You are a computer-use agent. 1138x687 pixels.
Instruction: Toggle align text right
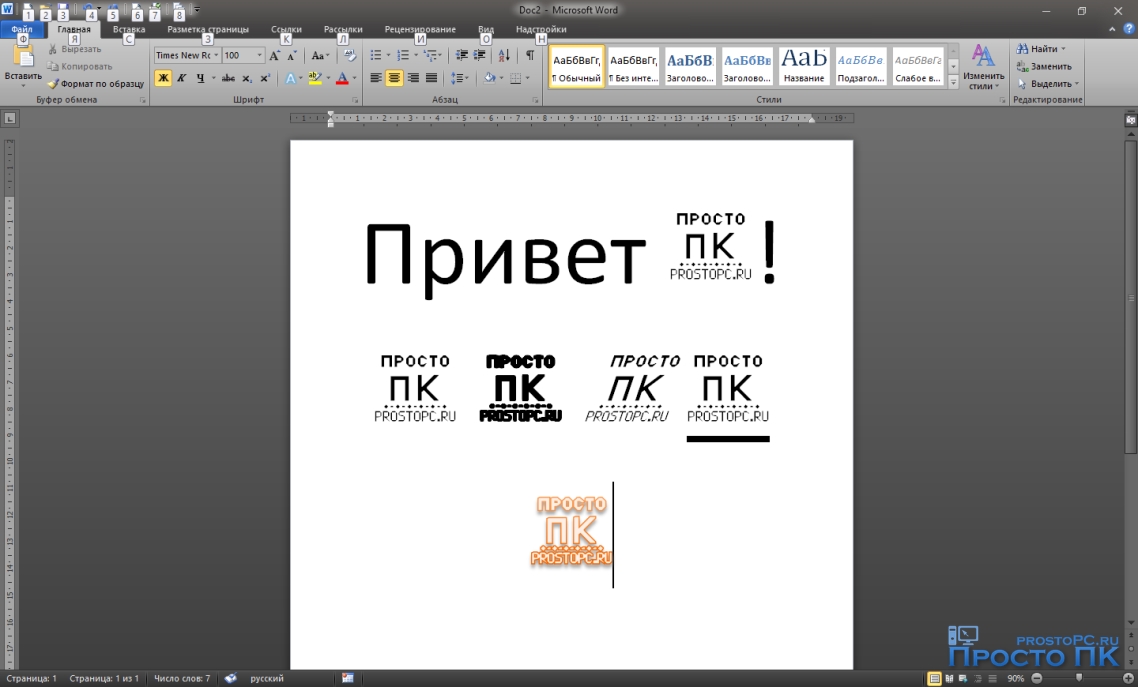(413, 78)
